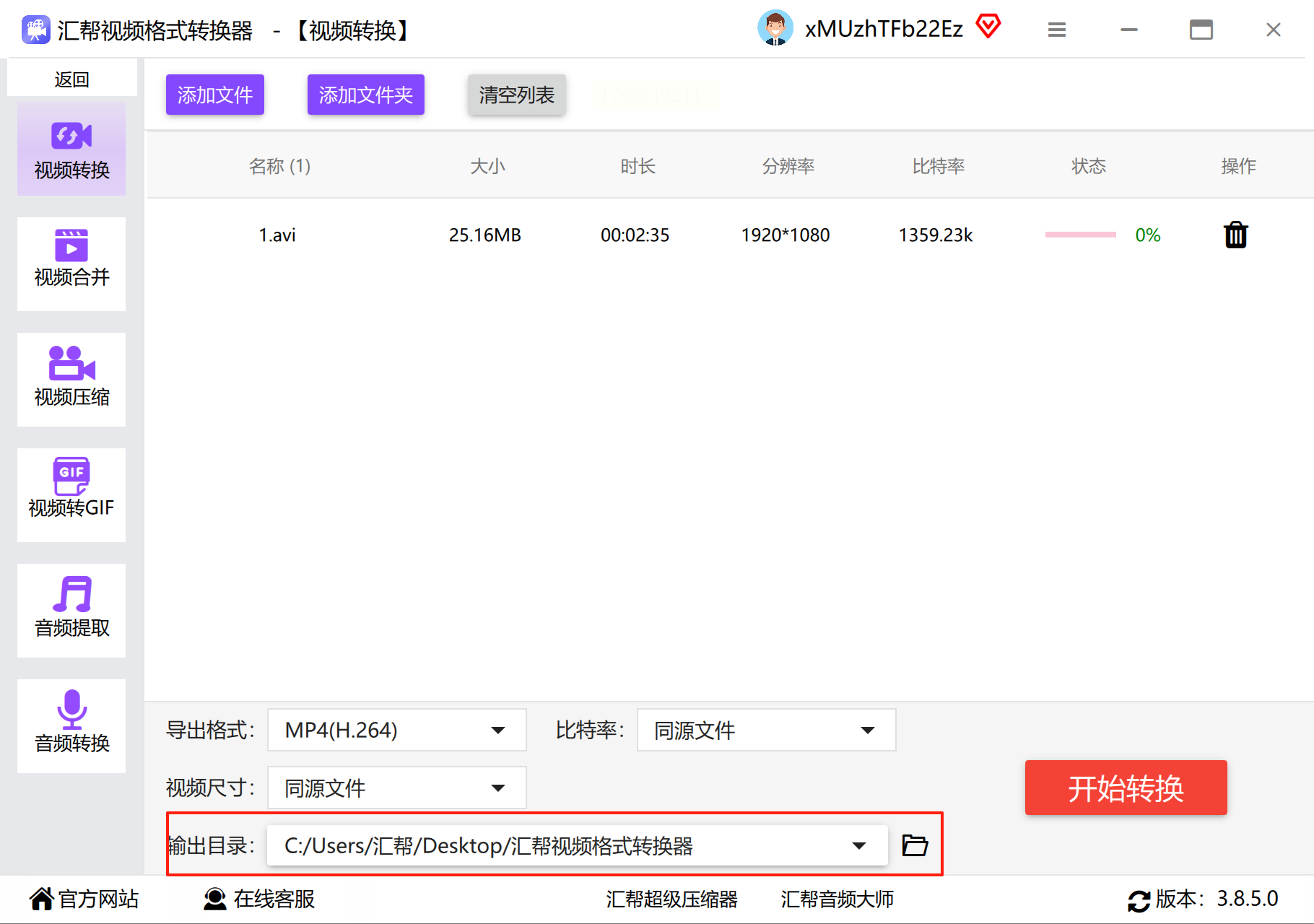
Task: Open the 视频压缩 video compress tool
Action: coord(71,379)
